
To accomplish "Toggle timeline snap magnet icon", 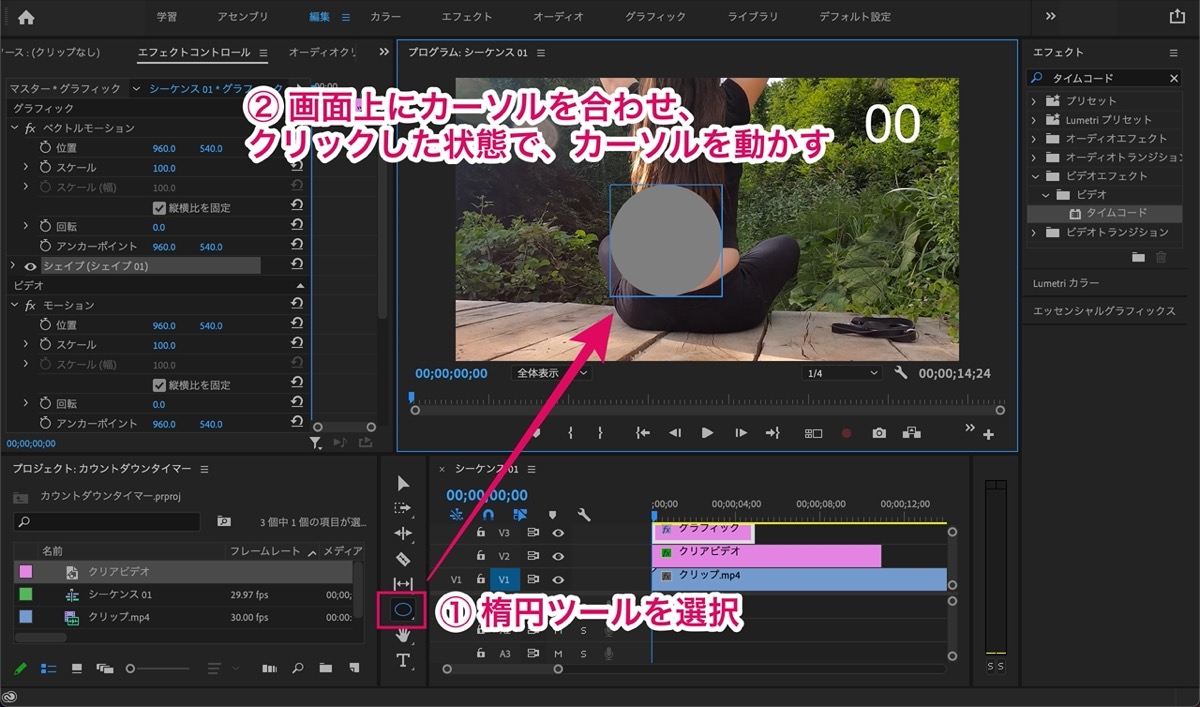I will pyautogui.click(x=488, y=514).
